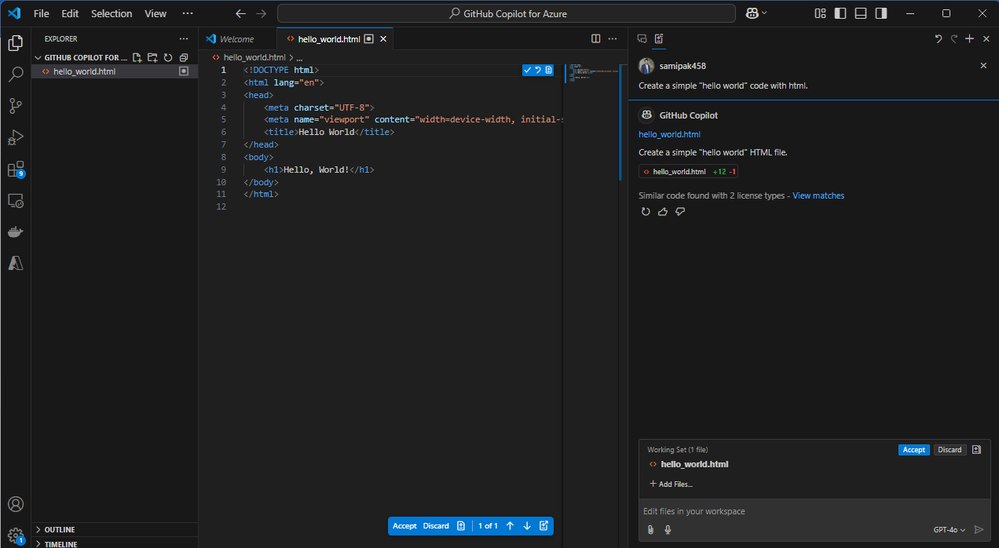Click thumbs up on Copilot response
The height and width of the screenshot is (548, 999).
pos(662,212)
